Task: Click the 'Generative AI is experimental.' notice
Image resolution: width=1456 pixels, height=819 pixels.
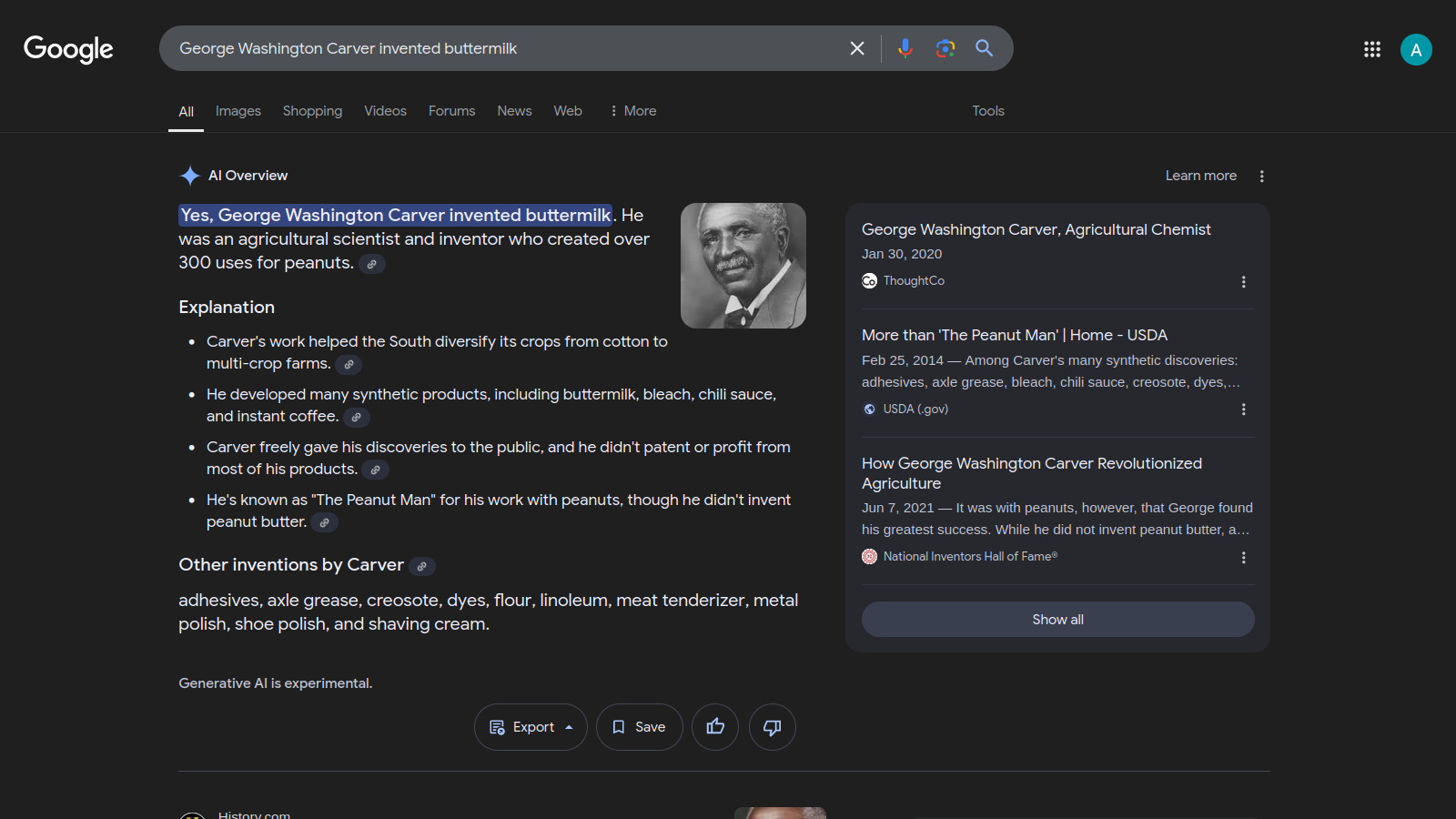Action: 276,683
